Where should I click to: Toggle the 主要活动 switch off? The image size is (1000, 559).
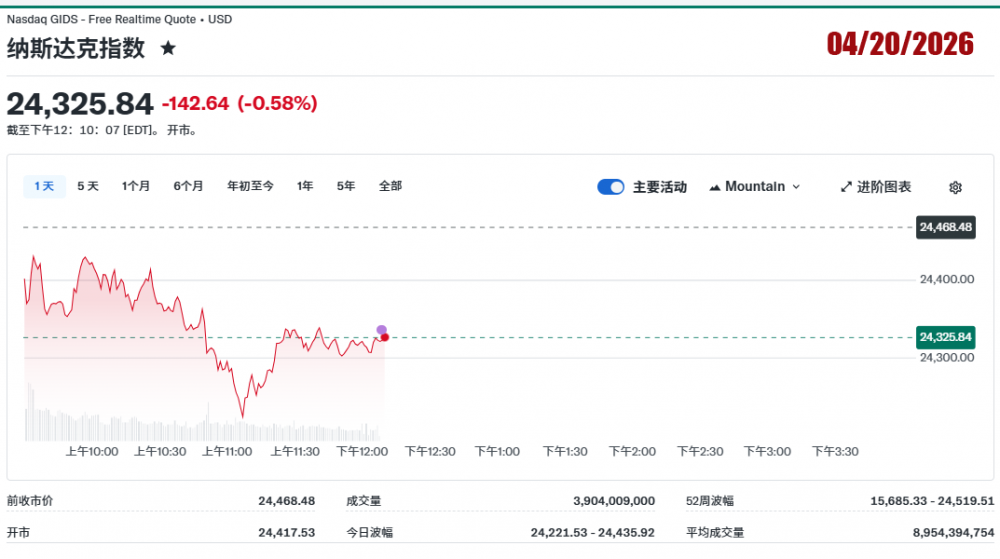pyautogui.click(x=610, y=187)
